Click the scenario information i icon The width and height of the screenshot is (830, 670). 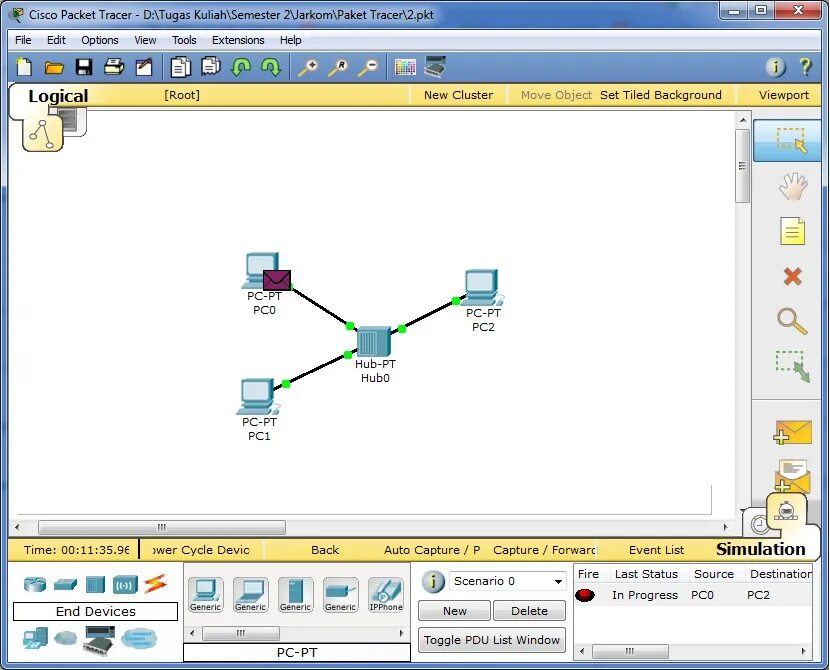(x=432, y=581)
